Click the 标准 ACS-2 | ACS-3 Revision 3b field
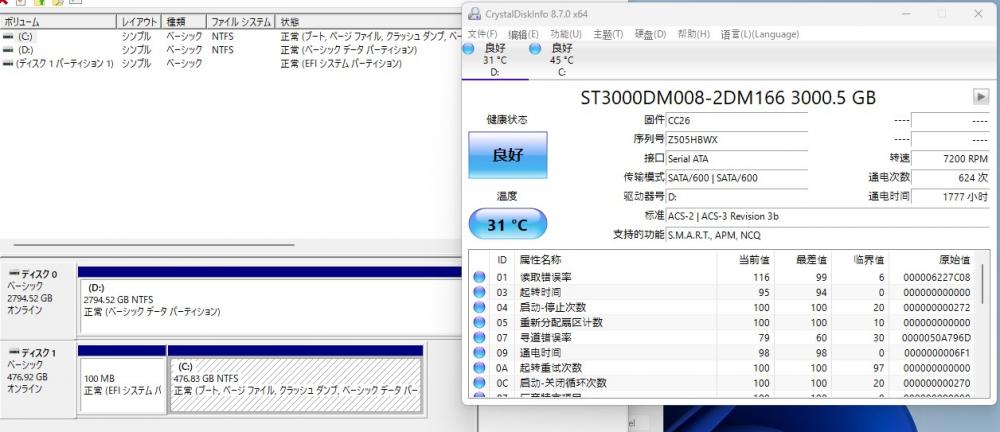 click(x=828, y=216)
